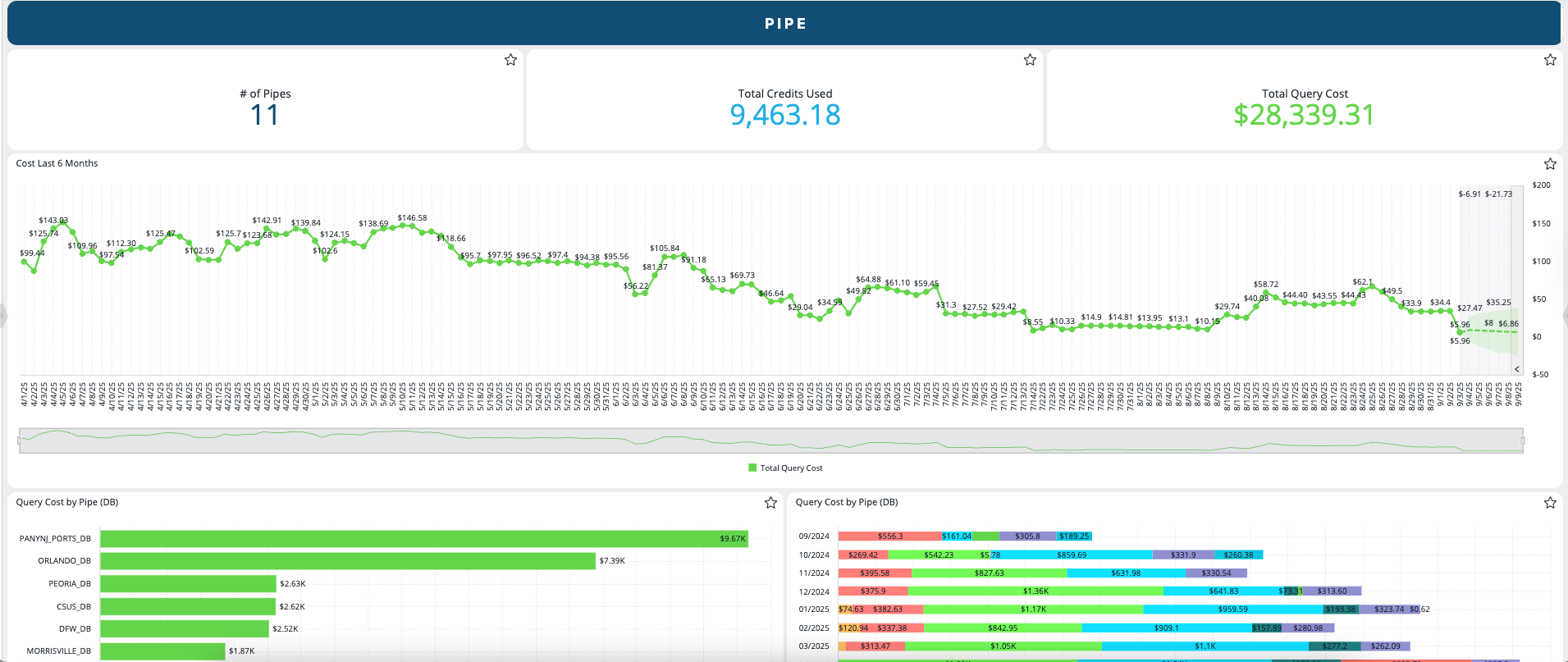The image size is (1568, 662).
Task: Expand the left edge side panel handle
Action: pyautogui.click(x=3, y=315)
